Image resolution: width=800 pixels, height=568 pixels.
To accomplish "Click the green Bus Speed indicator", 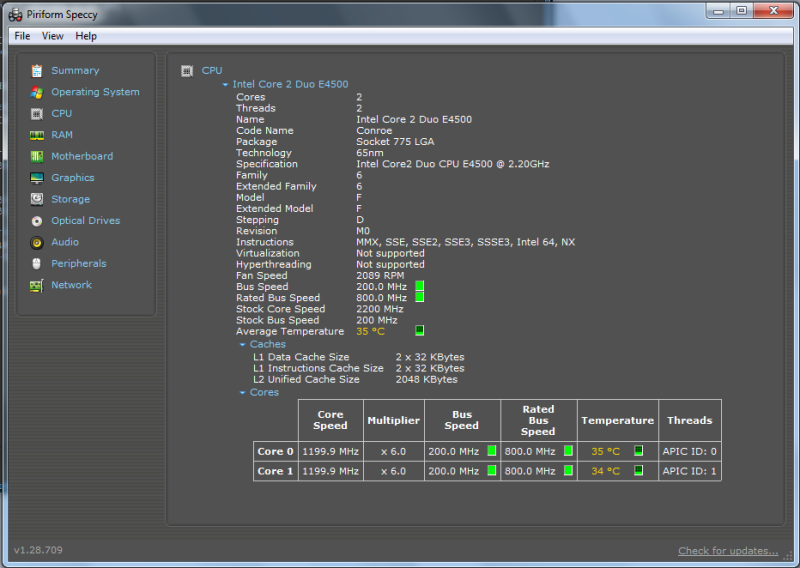I will pyautogui.click(x=420, y=287).
